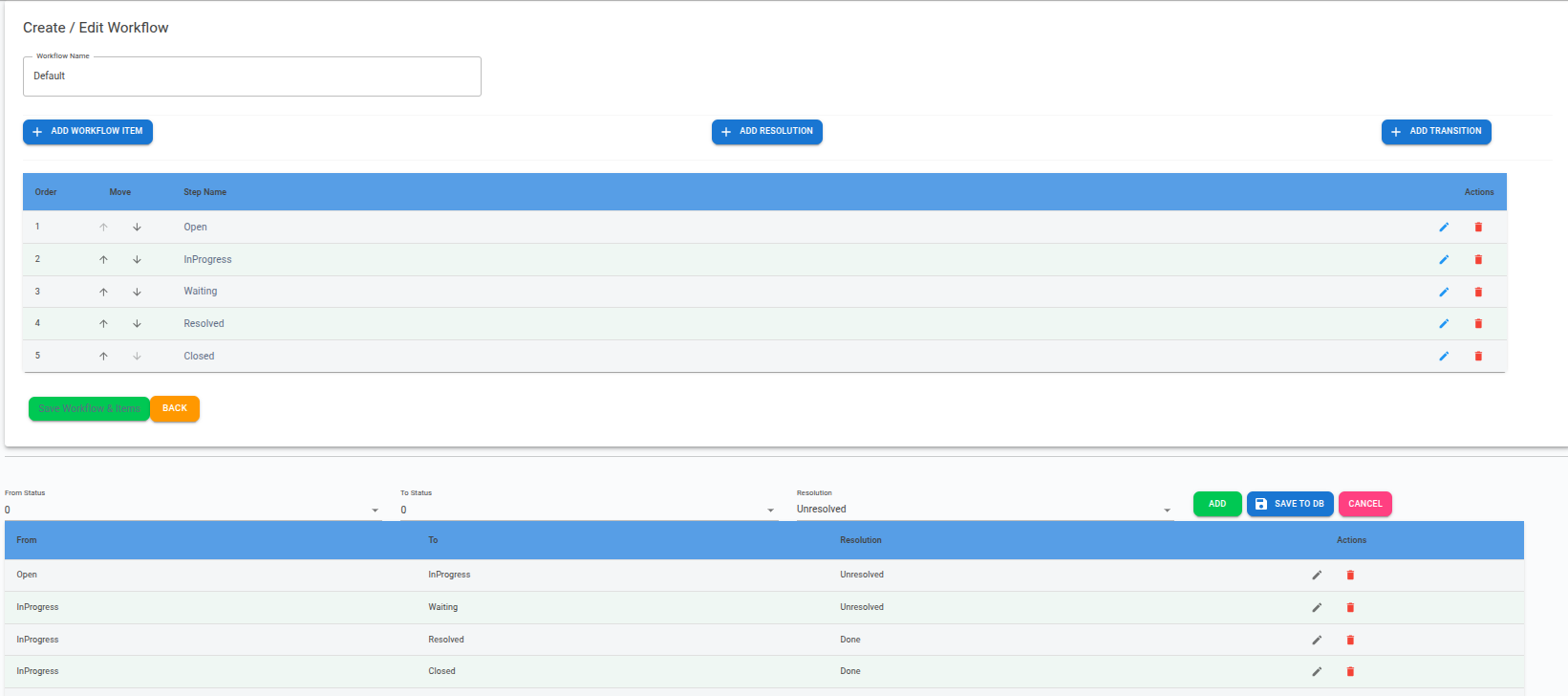Viewport: 1568px width, 696px height.
Task: Click 'Waiting' in the To column
Action: [x=443, y=608]
